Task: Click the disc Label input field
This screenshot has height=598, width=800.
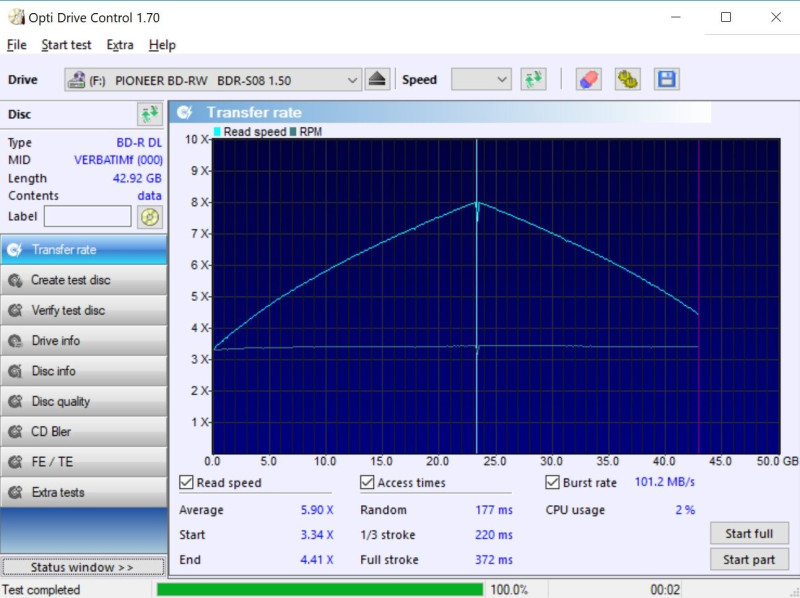Action: click(88, 216)
